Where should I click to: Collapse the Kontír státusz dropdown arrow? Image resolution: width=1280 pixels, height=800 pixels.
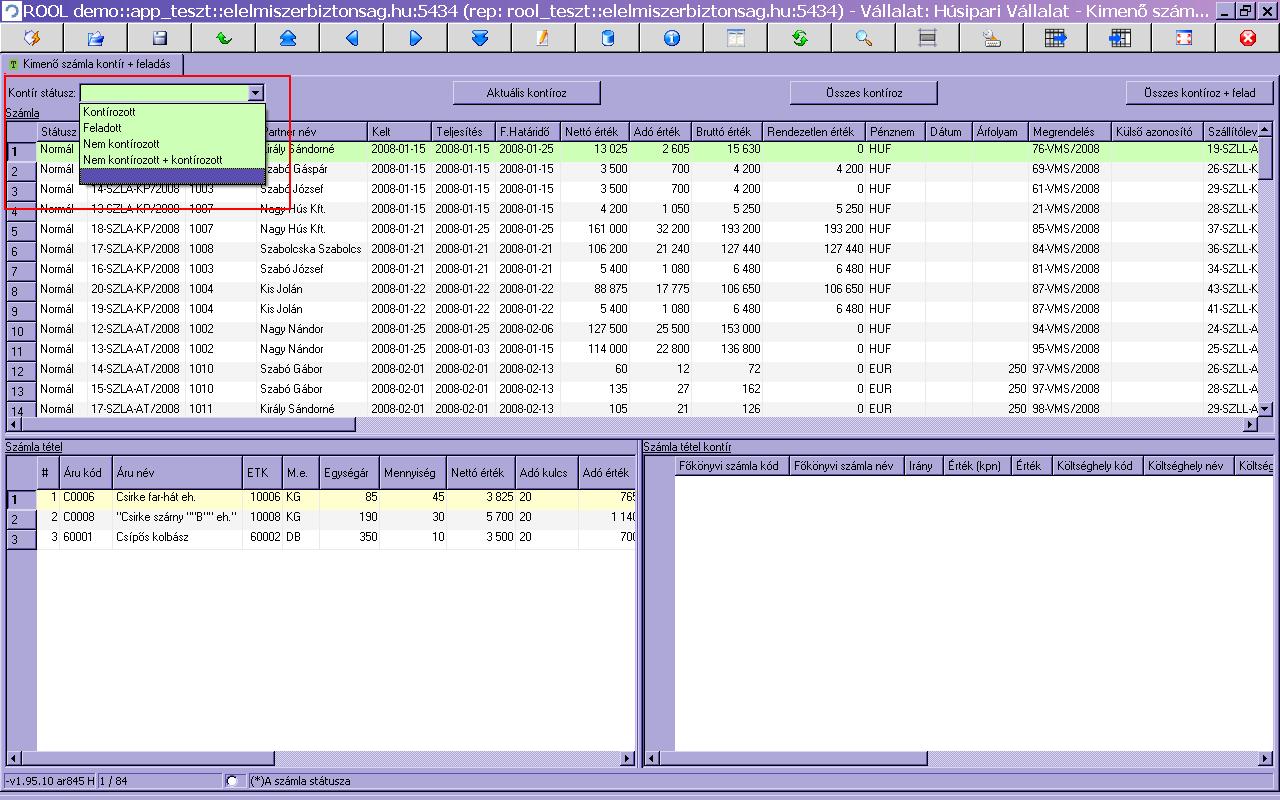click(x=256, y=93)
